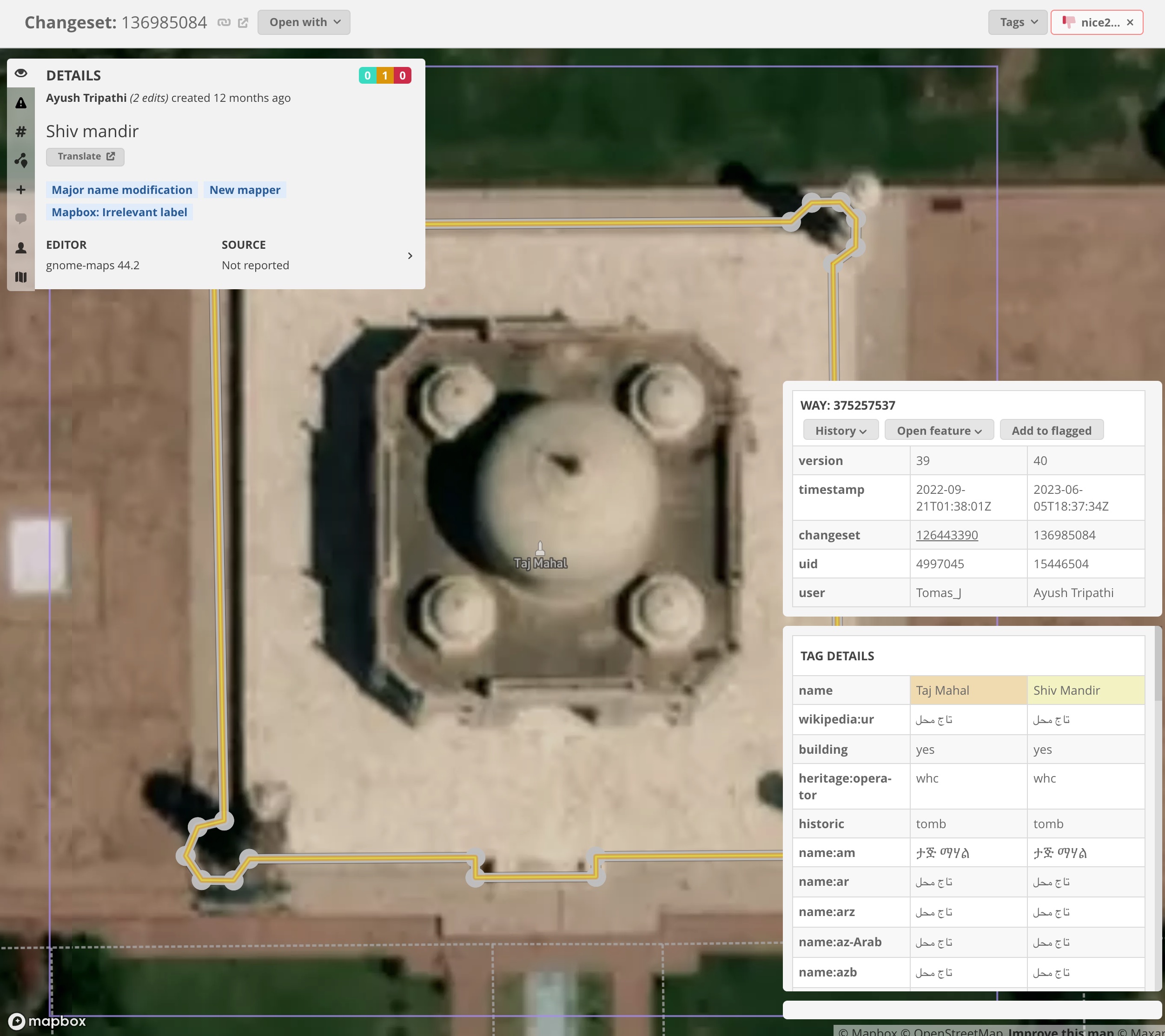Remove the nice2 filter tag
The image size is (1165, 1036).
click(1130, 22)
